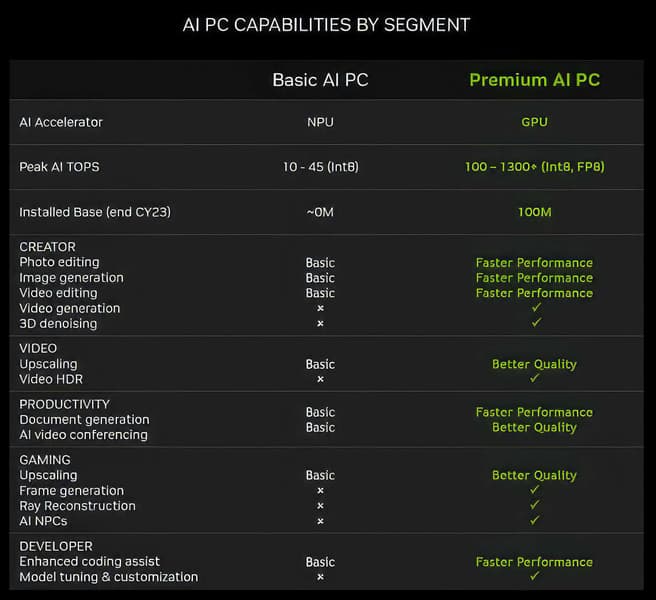Click the AI PC Capabilities by Segment title
The image size is (656, 600).
(x=327, y=24)
